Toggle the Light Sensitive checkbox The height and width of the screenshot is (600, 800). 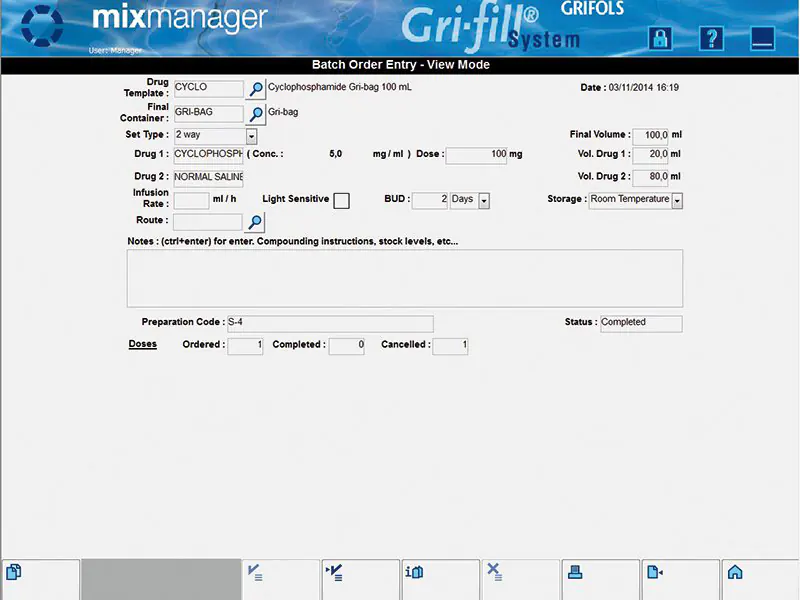341,200
